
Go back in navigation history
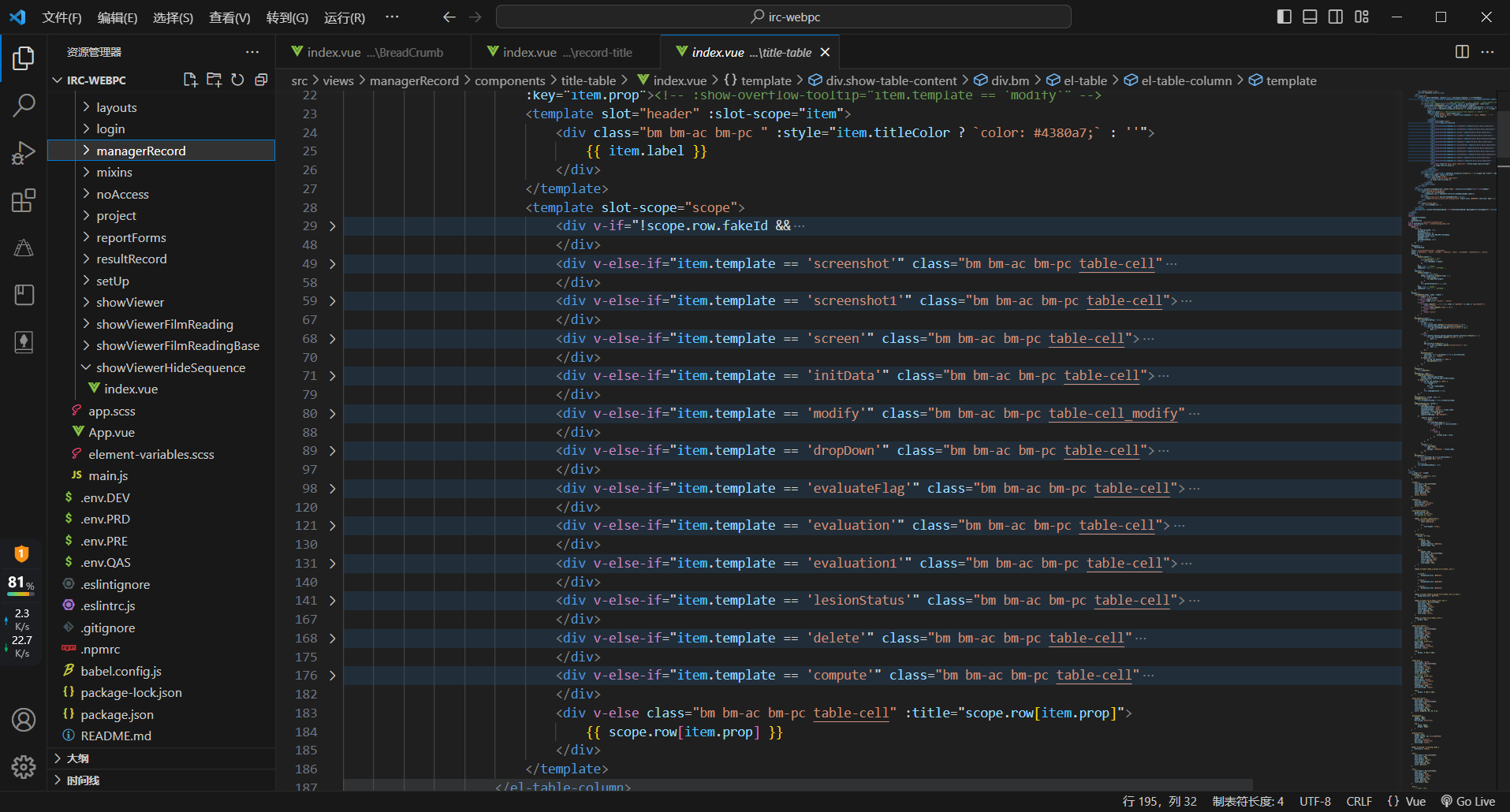click(x=449, y=17)
